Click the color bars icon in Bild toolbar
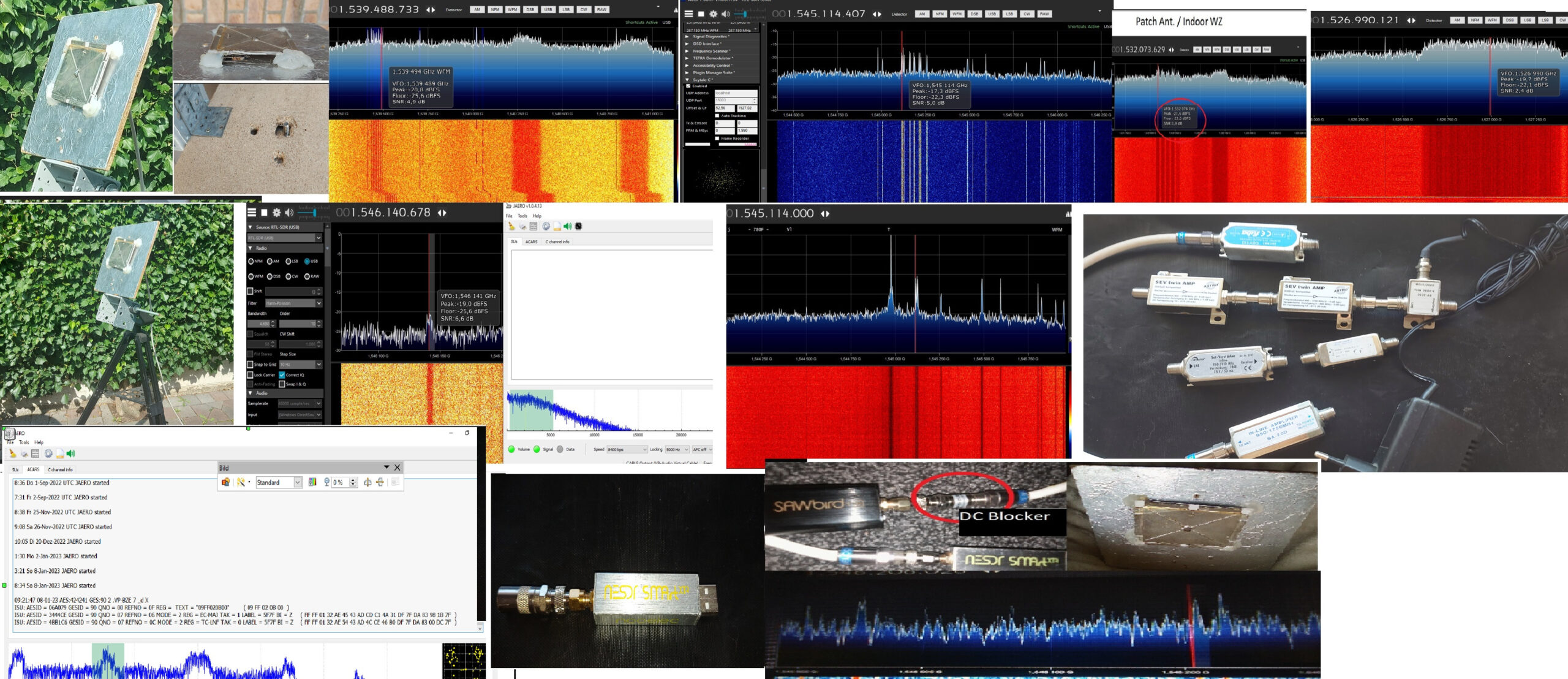Viewport: 1568px width, 679px height. pos(312,482)
